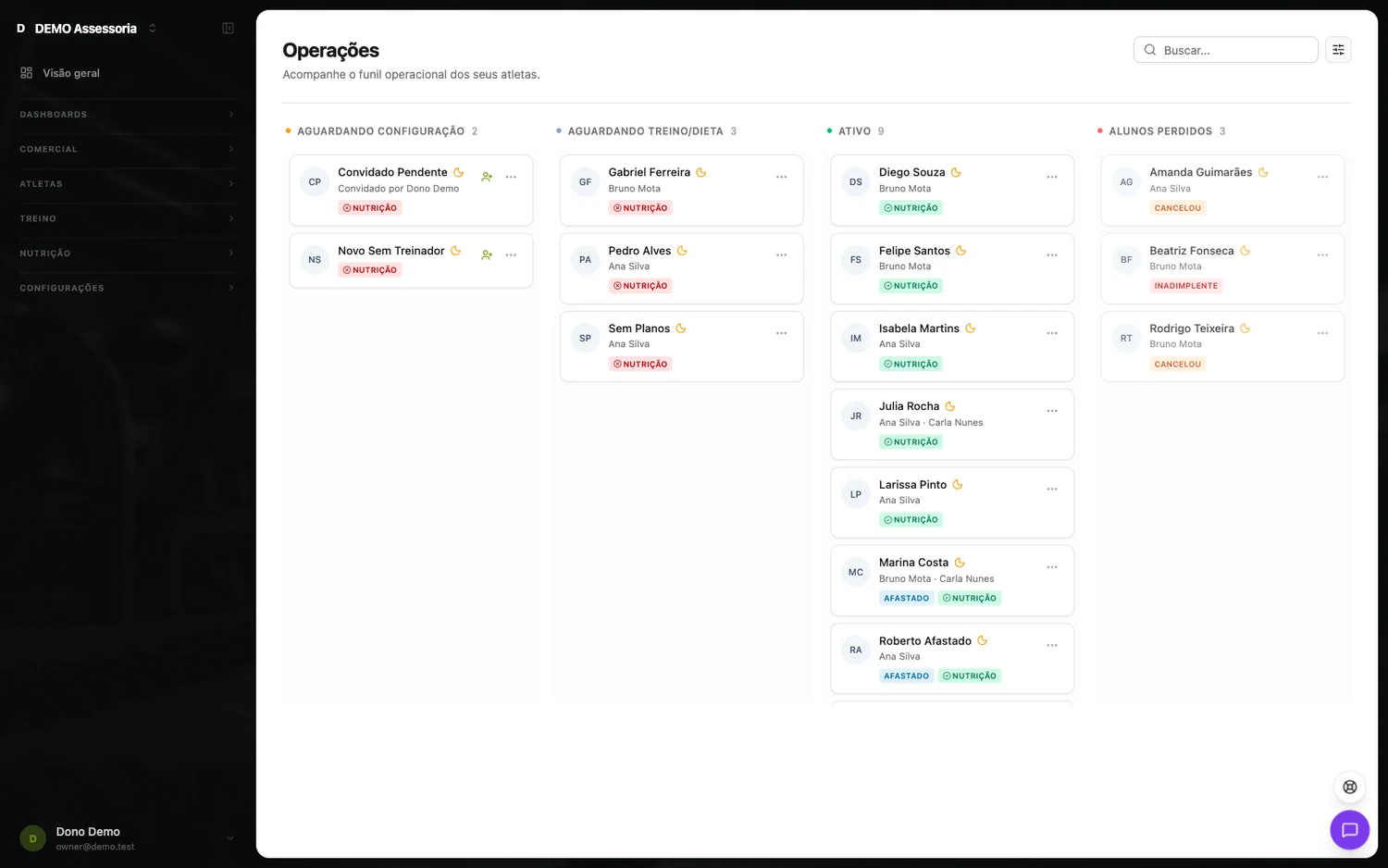Viewport: 1388px width, 868px height.
Task: Open the Nutrição sidebar menu
Action: click(x=127, y=254)
